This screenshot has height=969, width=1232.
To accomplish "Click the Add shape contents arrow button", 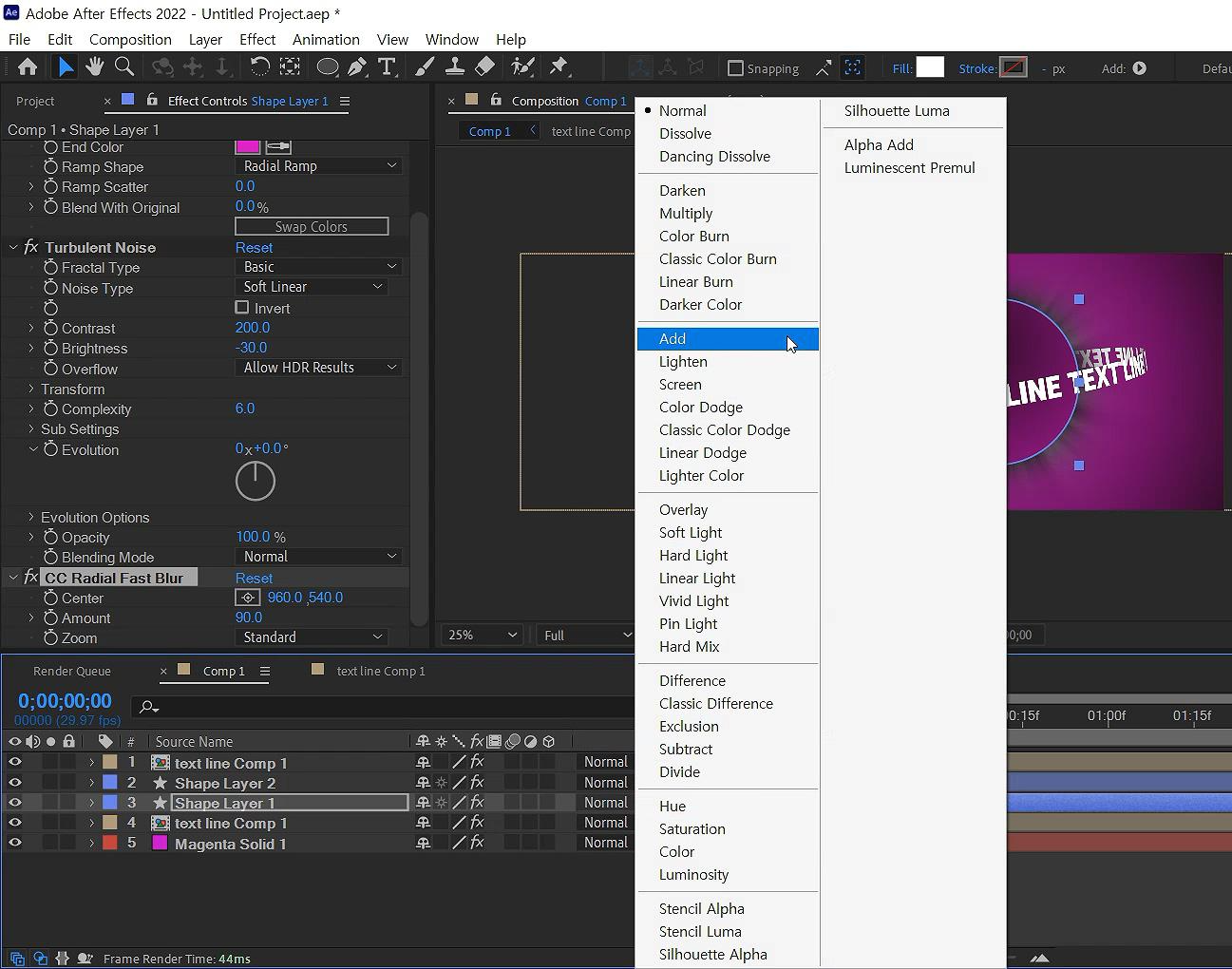I will (1139, 68).
